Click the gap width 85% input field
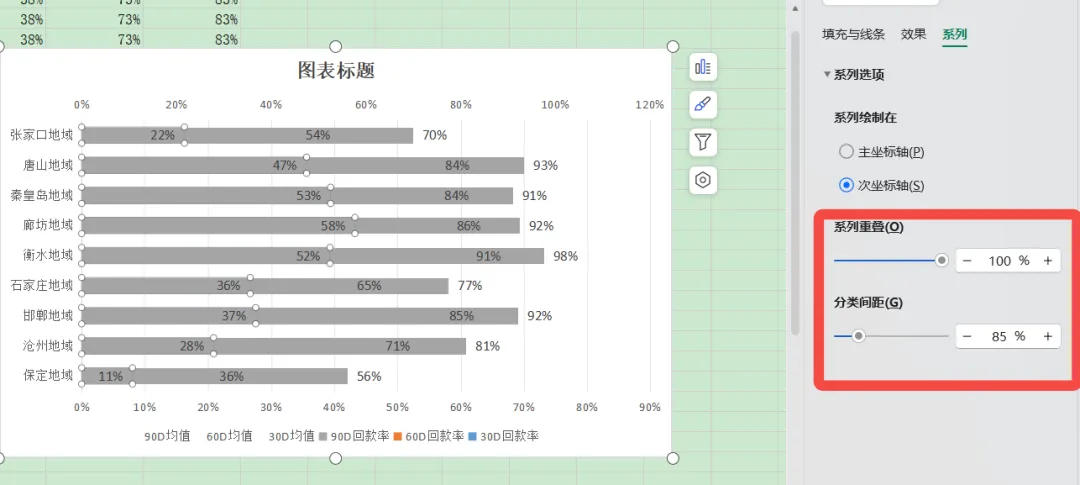Screen dimensions: 1080x485 pyautogui.click(x=1006, y=336)
